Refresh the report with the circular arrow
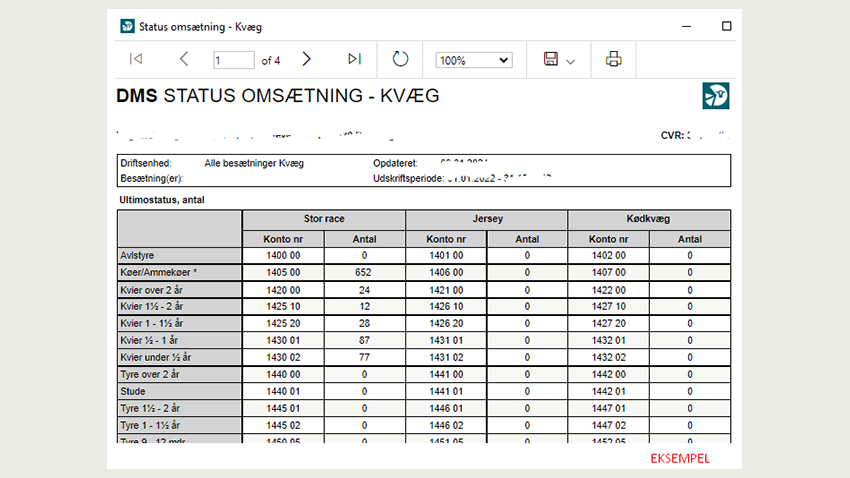 click(400, 60)
